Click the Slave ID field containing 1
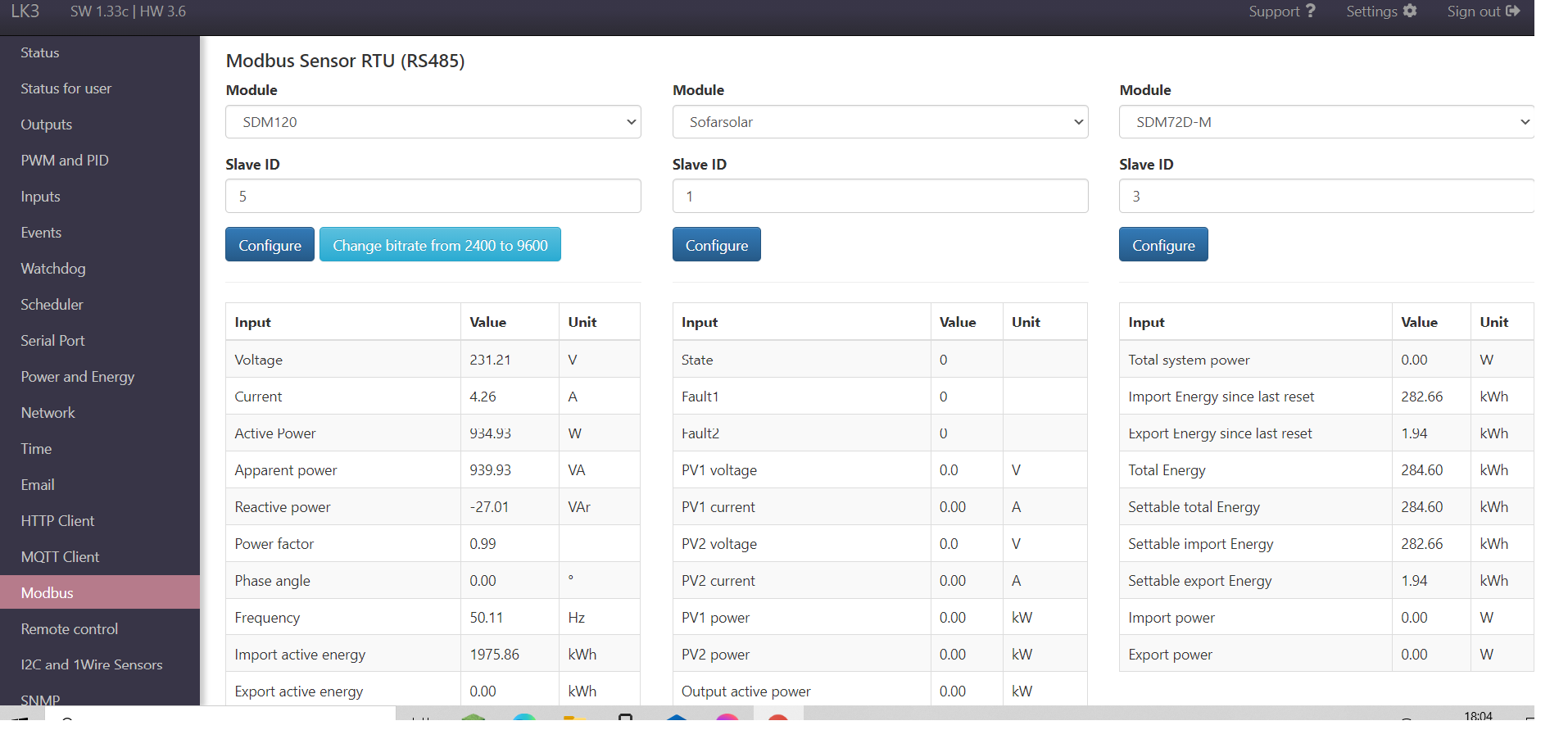The image size is (1568, 739). click(x=880, y=197)
